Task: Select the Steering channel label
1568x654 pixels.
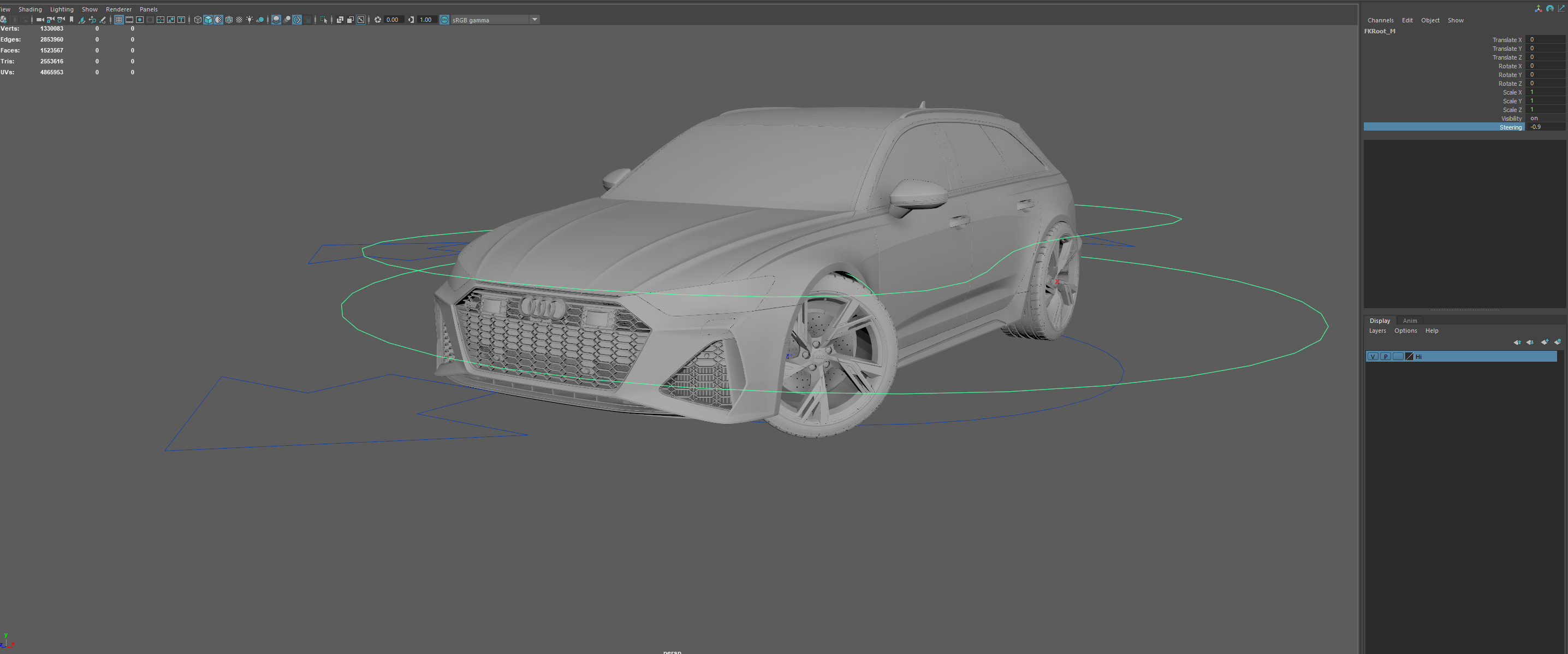Action: tap(1510, 127)
